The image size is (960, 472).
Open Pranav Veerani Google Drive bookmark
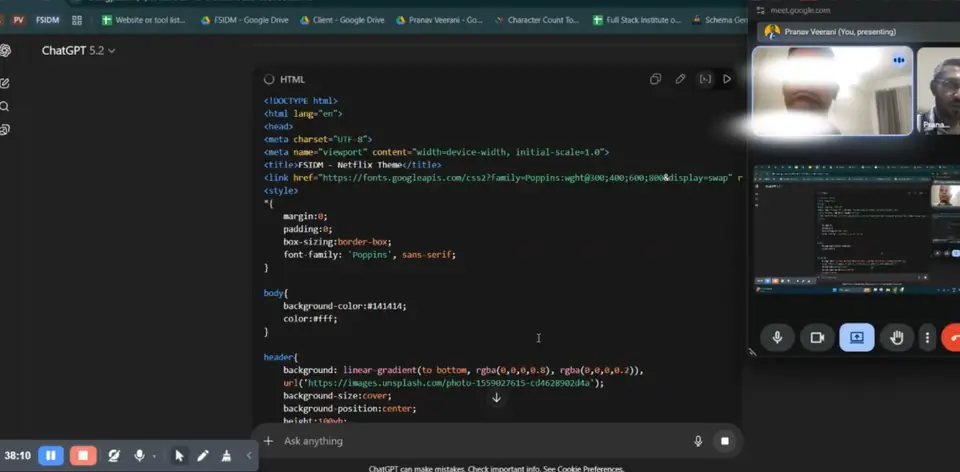[x=439, y=20]
